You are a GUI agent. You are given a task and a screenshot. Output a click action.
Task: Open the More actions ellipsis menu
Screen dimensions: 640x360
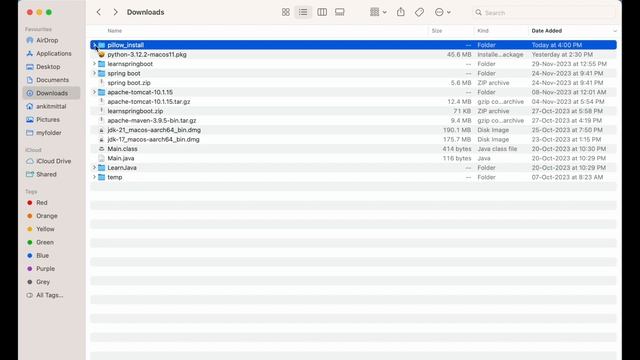point(442,12)
